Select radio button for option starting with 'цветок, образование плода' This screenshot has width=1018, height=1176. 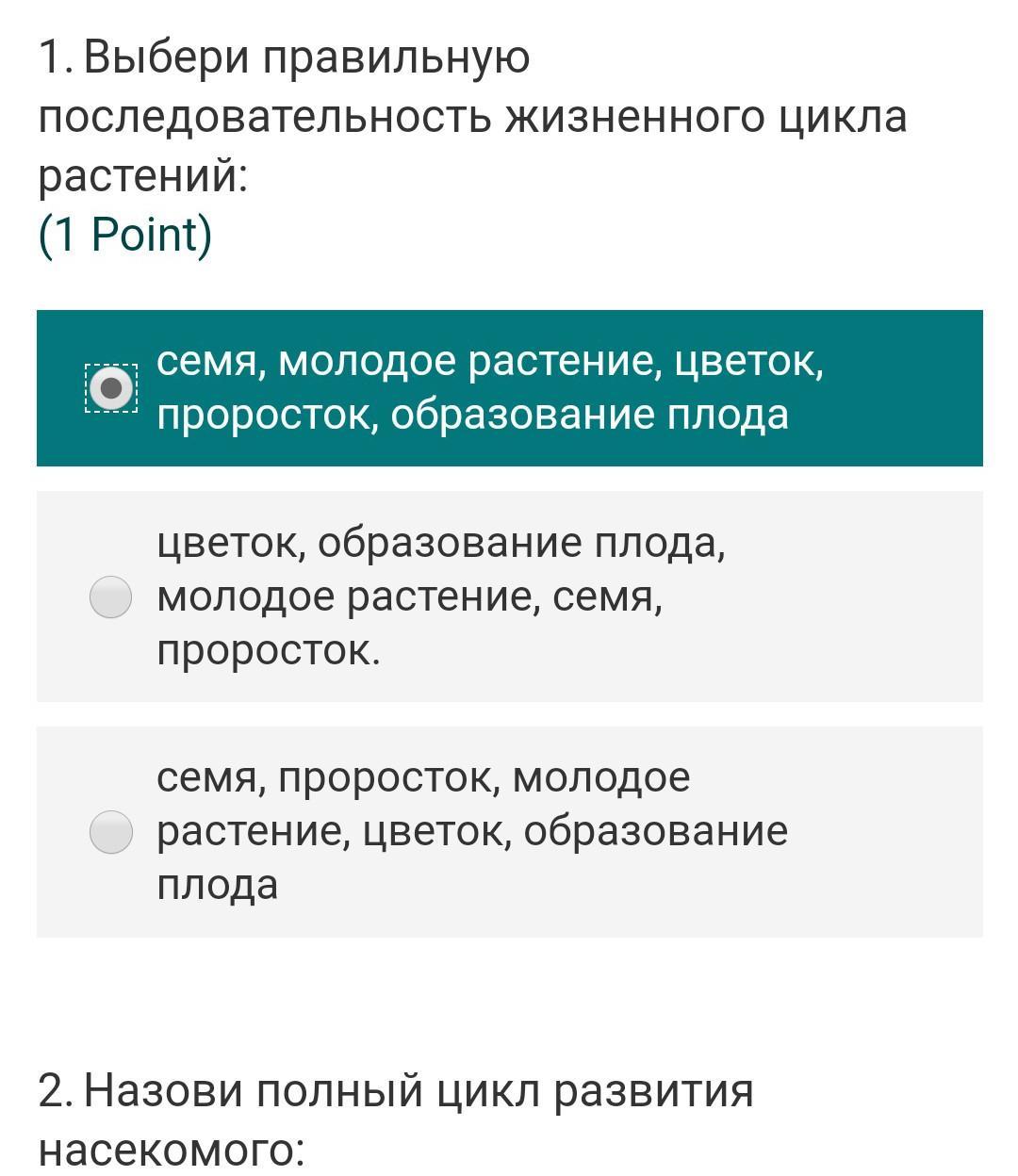point(110,597)
